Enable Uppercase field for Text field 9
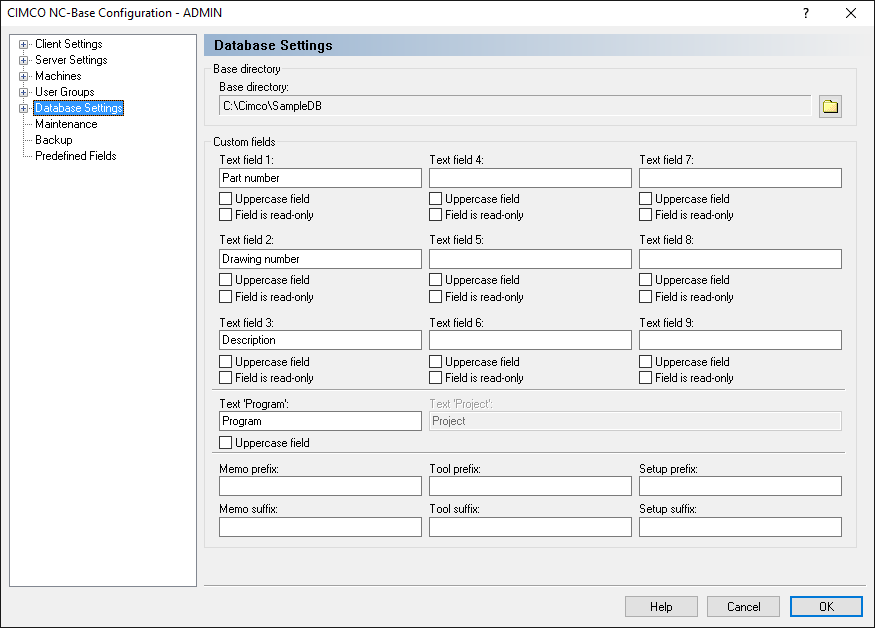Screen dimensions: 875x628 click(645, 362)
